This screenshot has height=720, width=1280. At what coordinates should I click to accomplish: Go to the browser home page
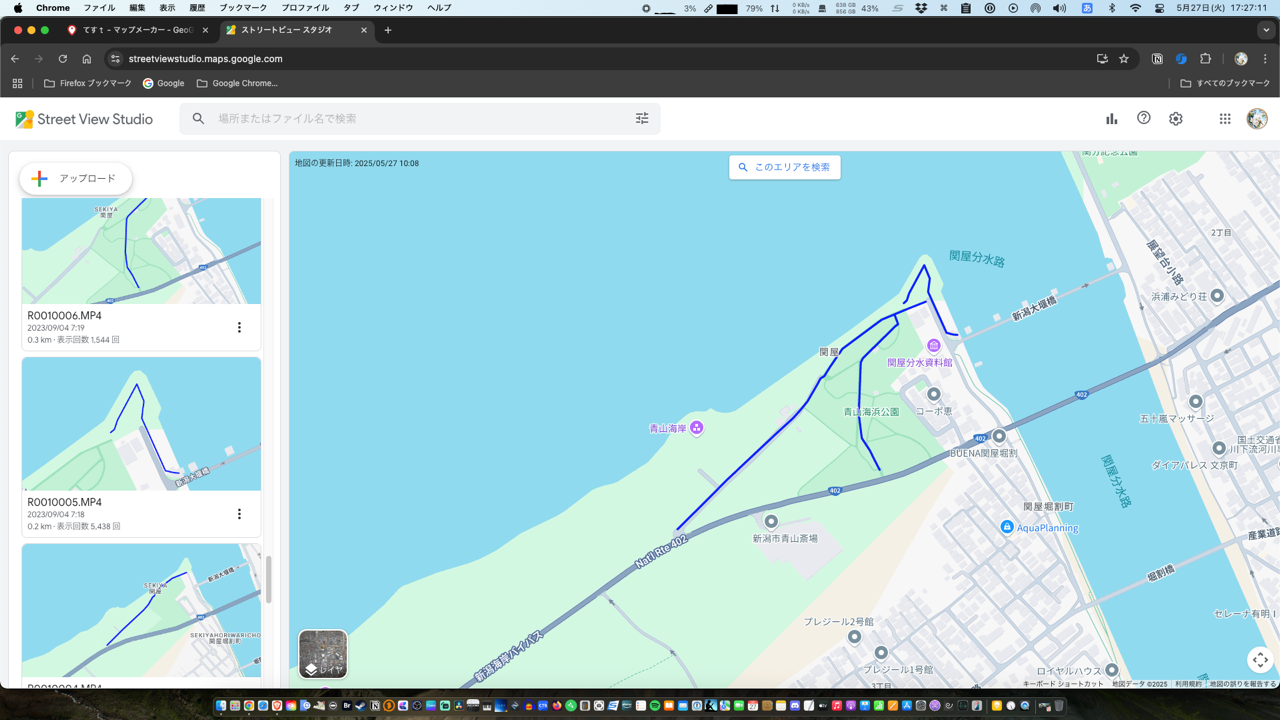(87, 59)
